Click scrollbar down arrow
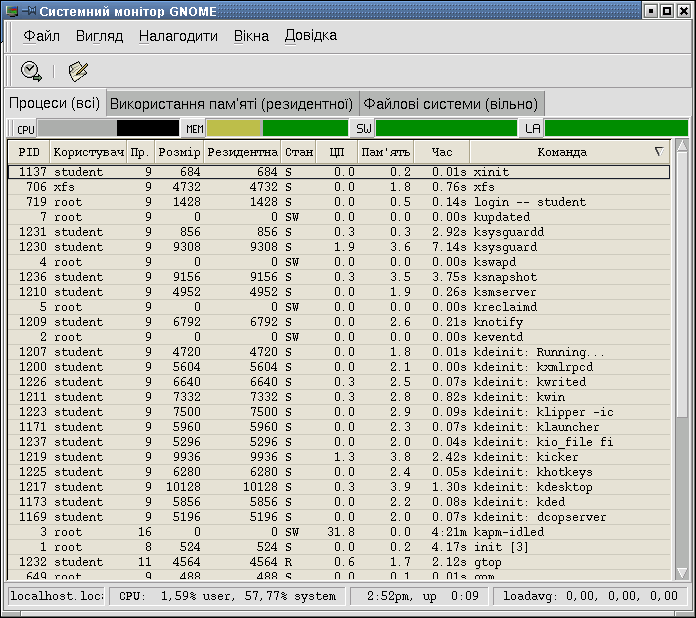Viewport: 696px width, 618px height. (682, 573)
